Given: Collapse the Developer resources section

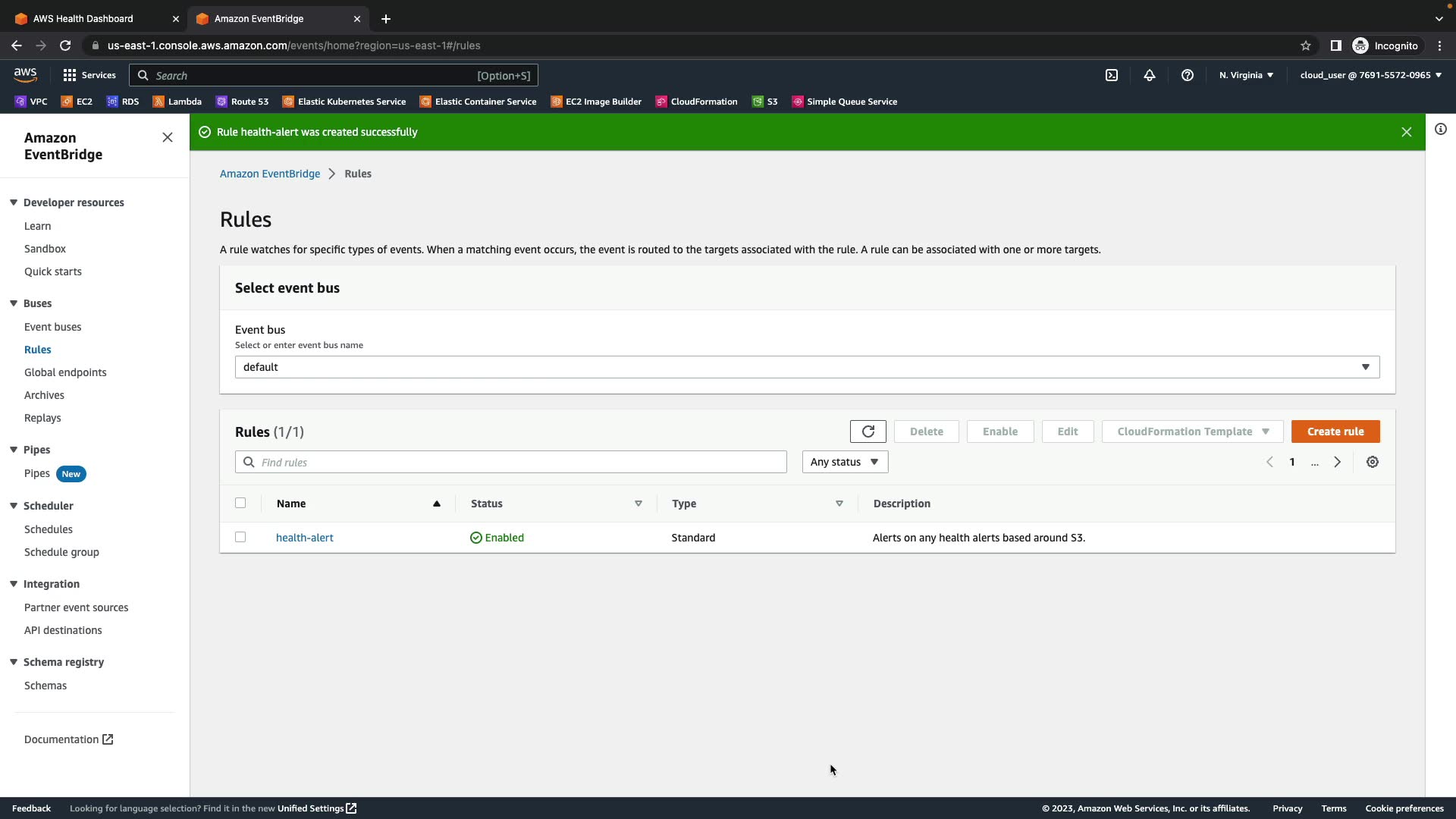Looking at the screenshot, I should [x=14, y=202].
